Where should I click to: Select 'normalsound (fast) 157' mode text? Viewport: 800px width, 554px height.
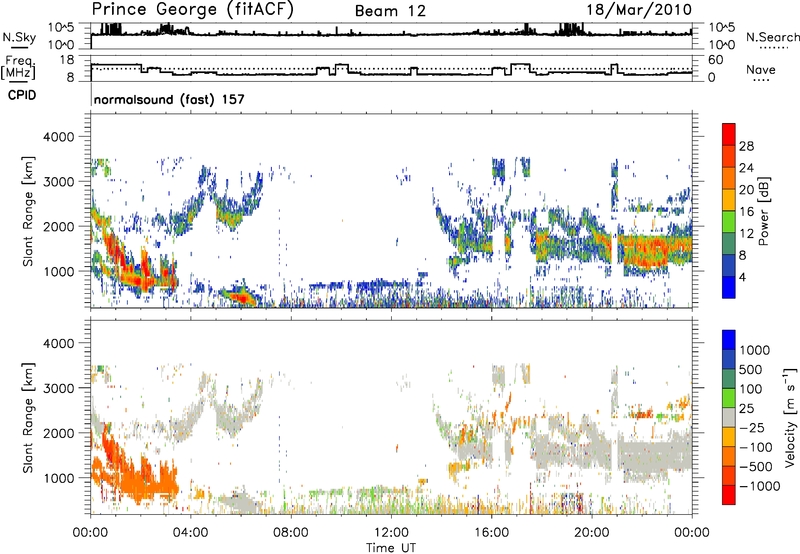(x=169, y=99)
